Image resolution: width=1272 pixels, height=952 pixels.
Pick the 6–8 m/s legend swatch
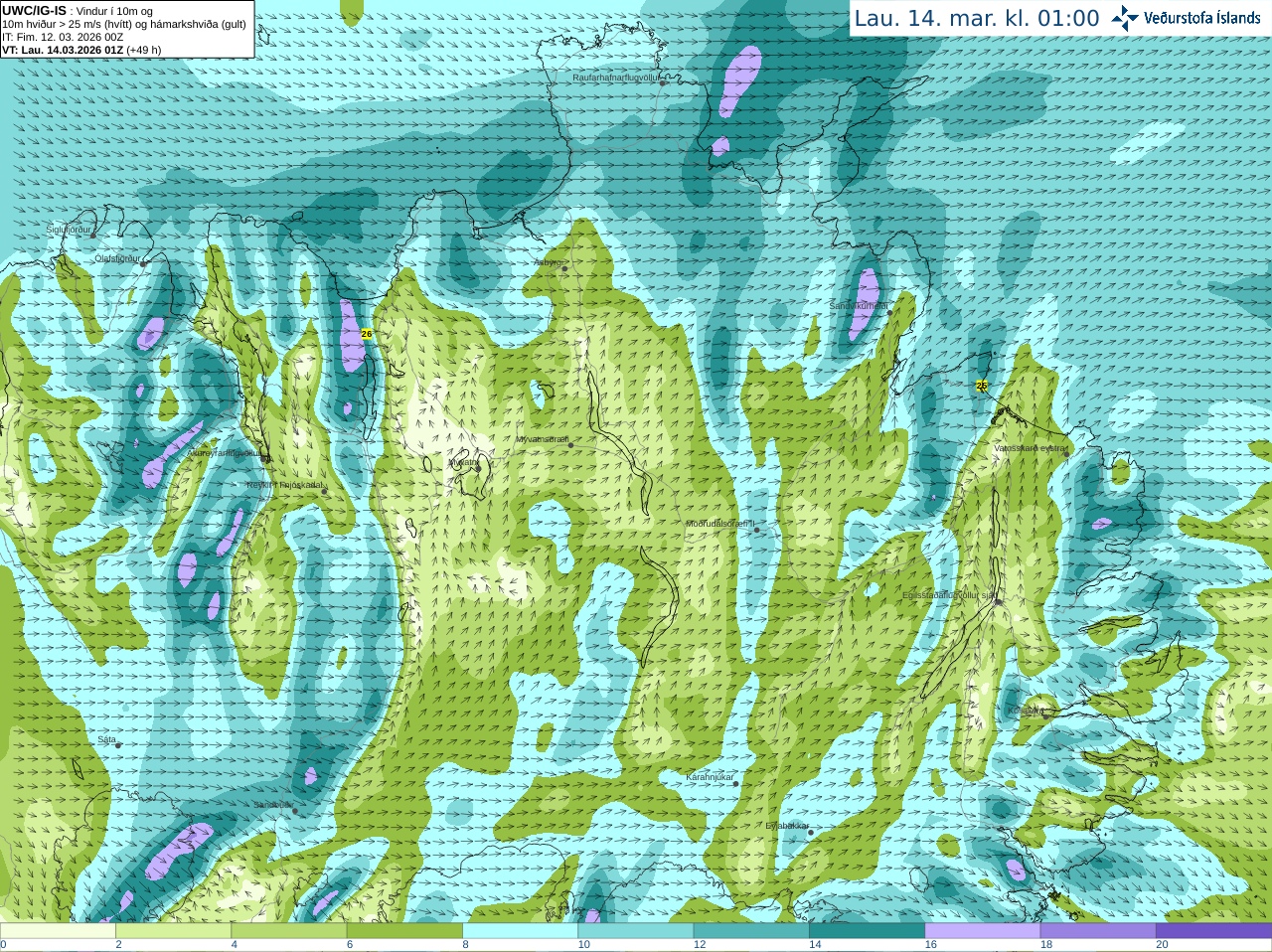404,931
